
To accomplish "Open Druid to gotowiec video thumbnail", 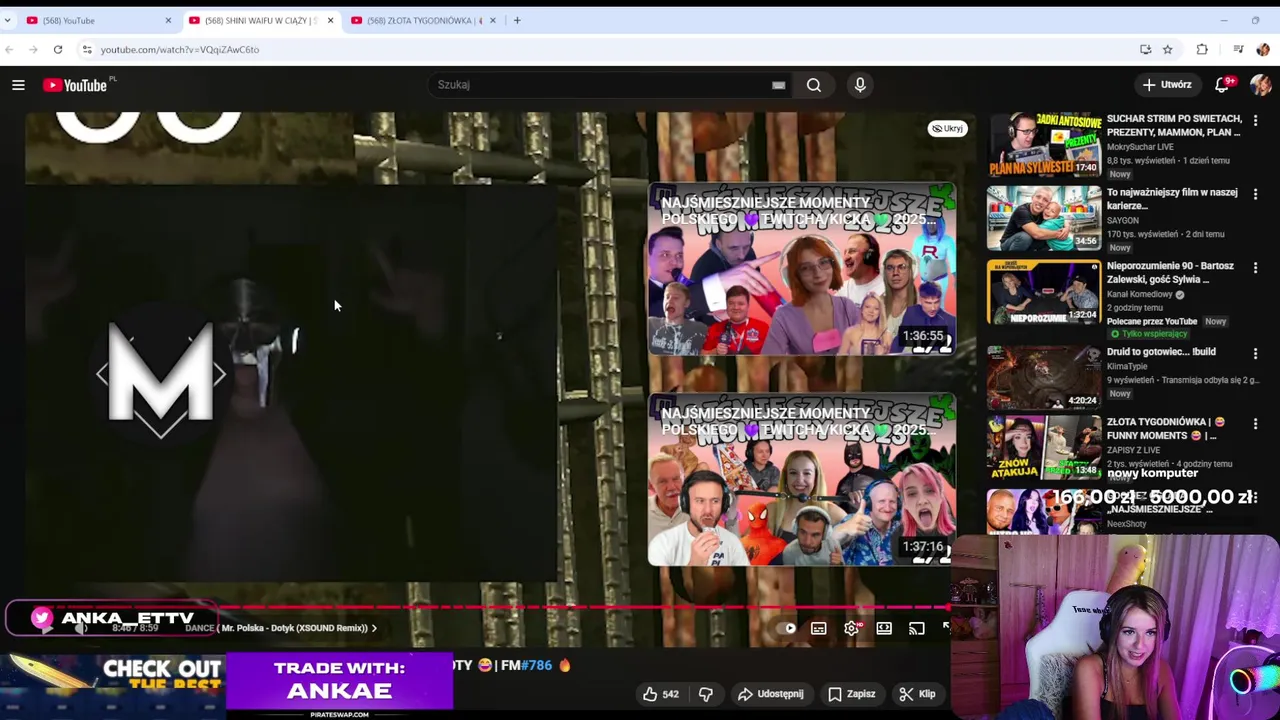I will (x=1044, y=377).
